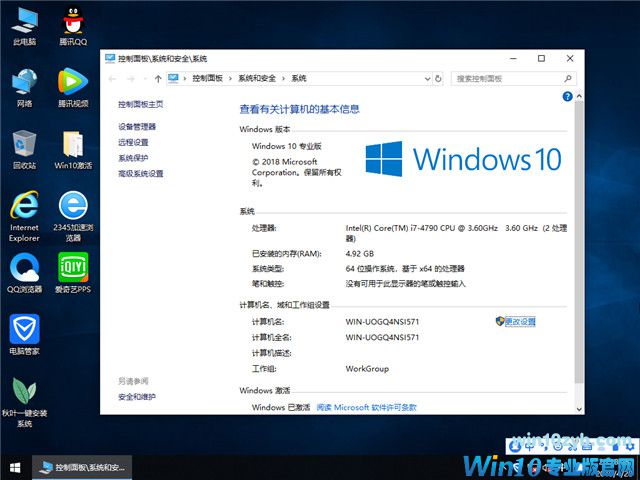The width and height of the screenshot is (640, 480).
Task: Open 远程设置 link
Action: [133, 142]
